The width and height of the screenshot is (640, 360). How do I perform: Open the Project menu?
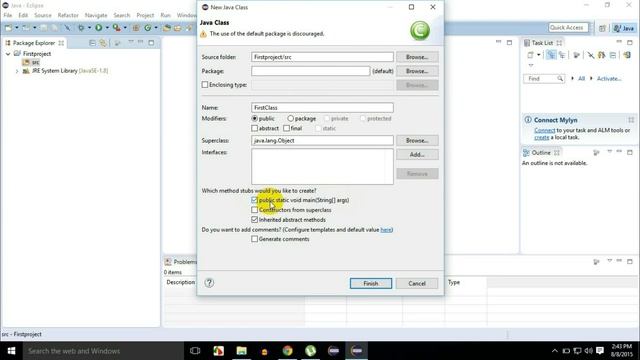(x=145, y=15)
